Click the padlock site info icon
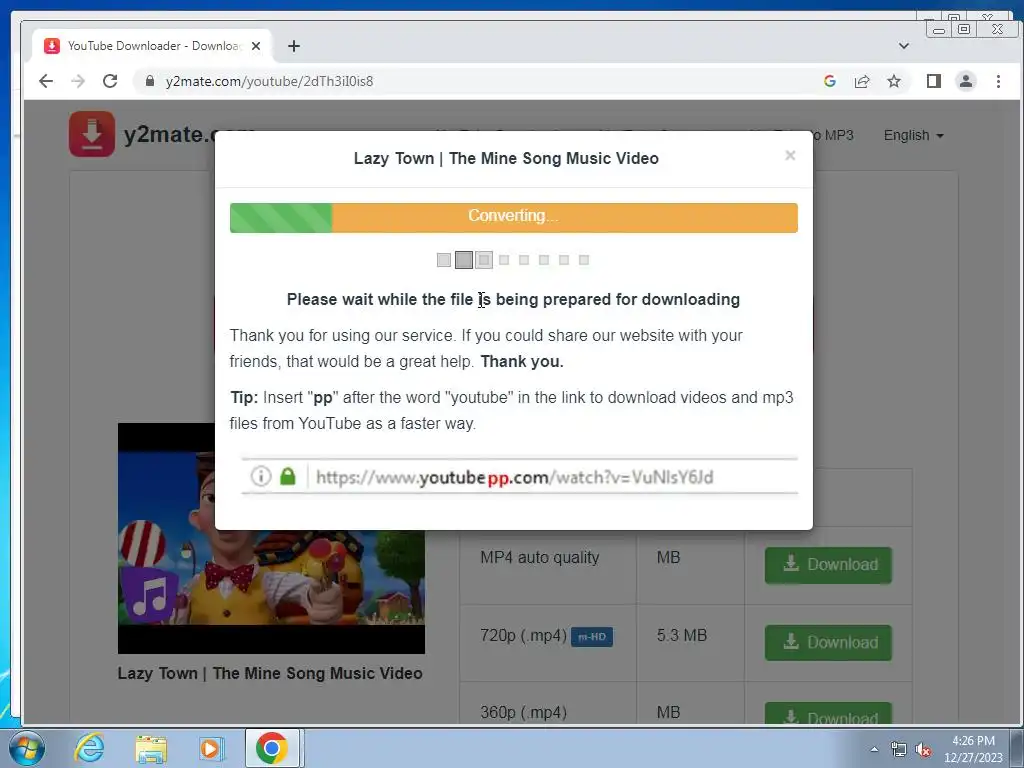The height and width of the screenshot is (768, 1024). pos(150,81)
